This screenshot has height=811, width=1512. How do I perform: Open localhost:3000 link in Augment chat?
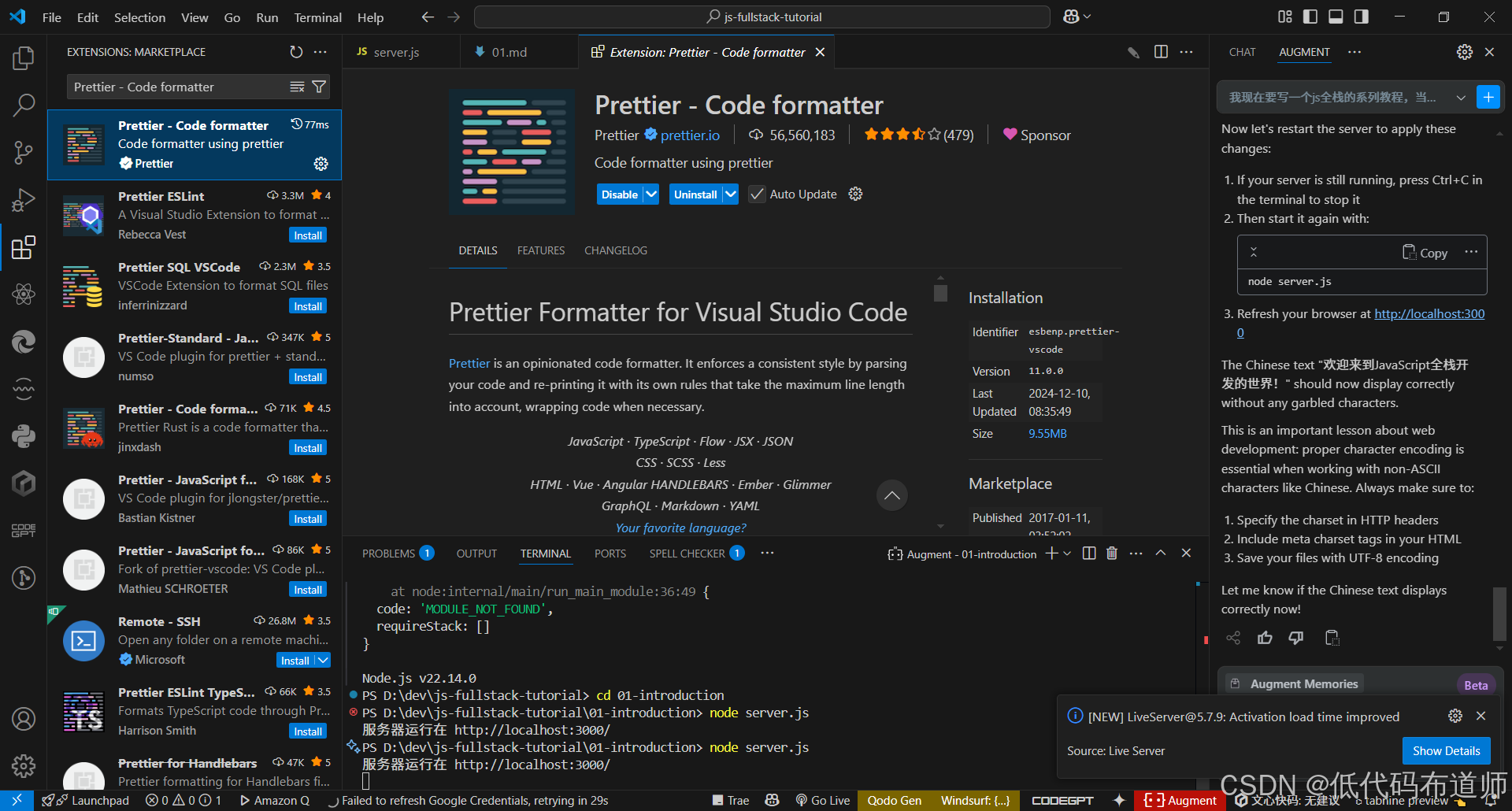click(1429, 313)
